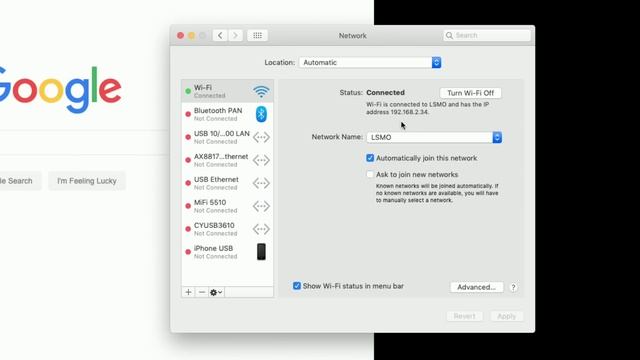Click the Apply button
The height and width of the screenshot is (360, 640).
507,316
